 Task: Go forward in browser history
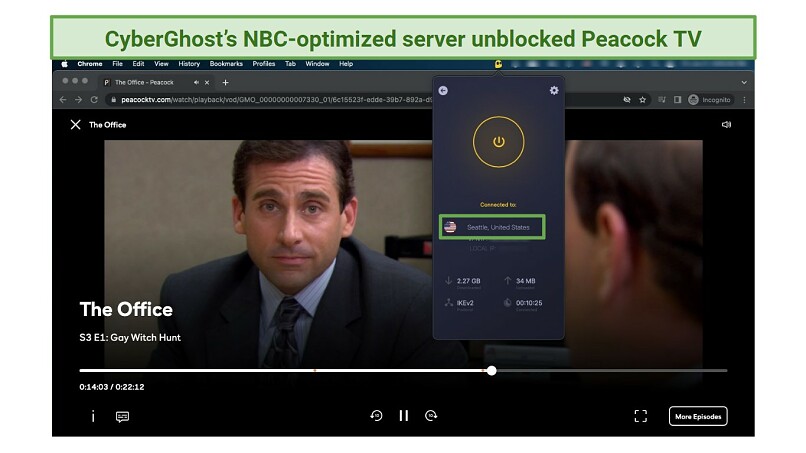(x=78, y=100)
